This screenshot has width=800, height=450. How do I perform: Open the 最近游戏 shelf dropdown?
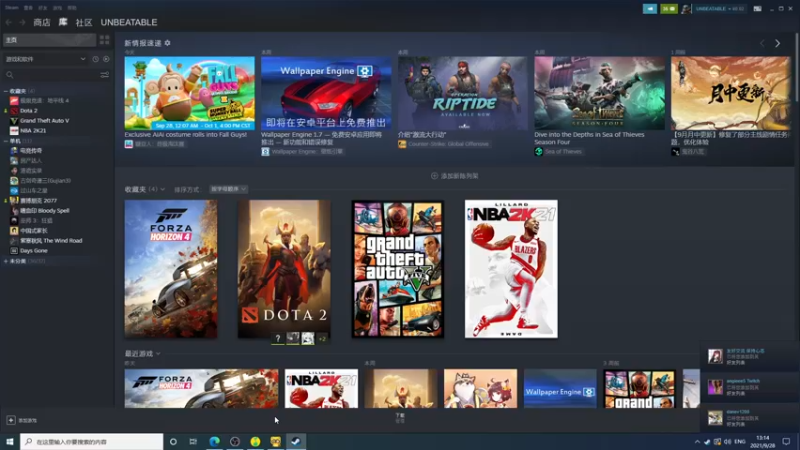click(x=142, y=354)
